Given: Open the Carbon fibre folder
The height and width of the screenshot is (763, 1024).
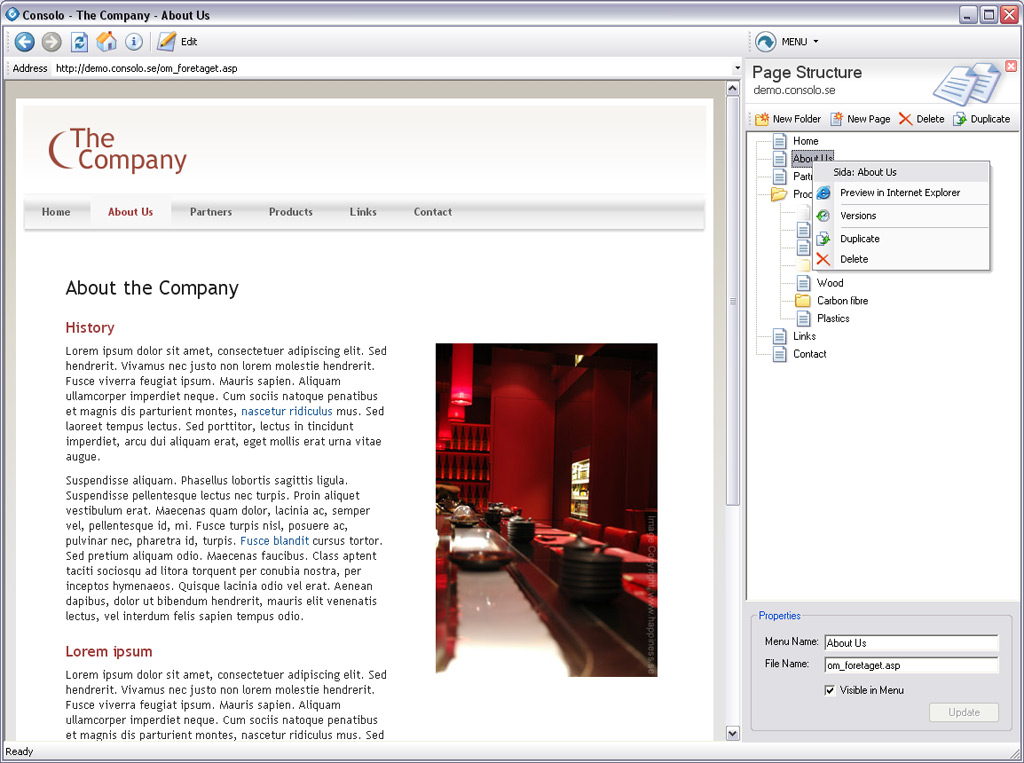Looking at the screenshot, I should click(x=842, y=300).
